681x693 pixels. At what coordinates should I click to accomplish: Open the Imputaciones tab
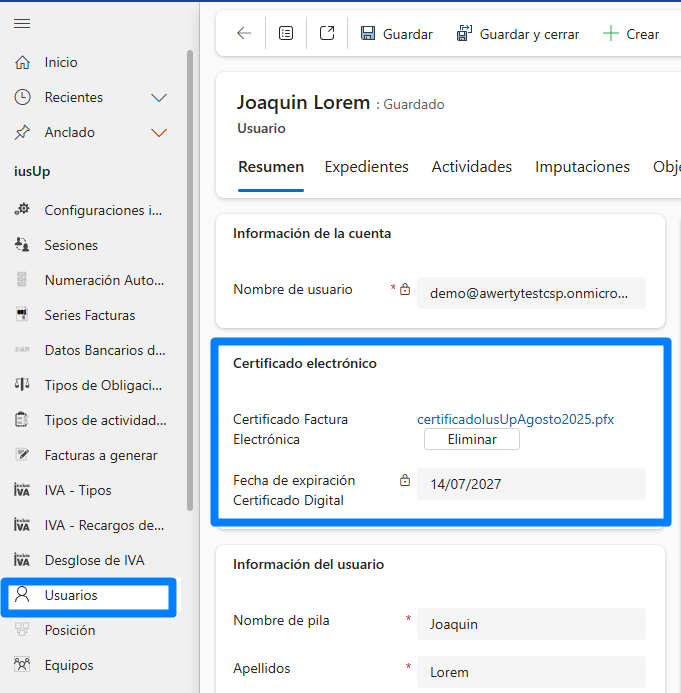582,167
